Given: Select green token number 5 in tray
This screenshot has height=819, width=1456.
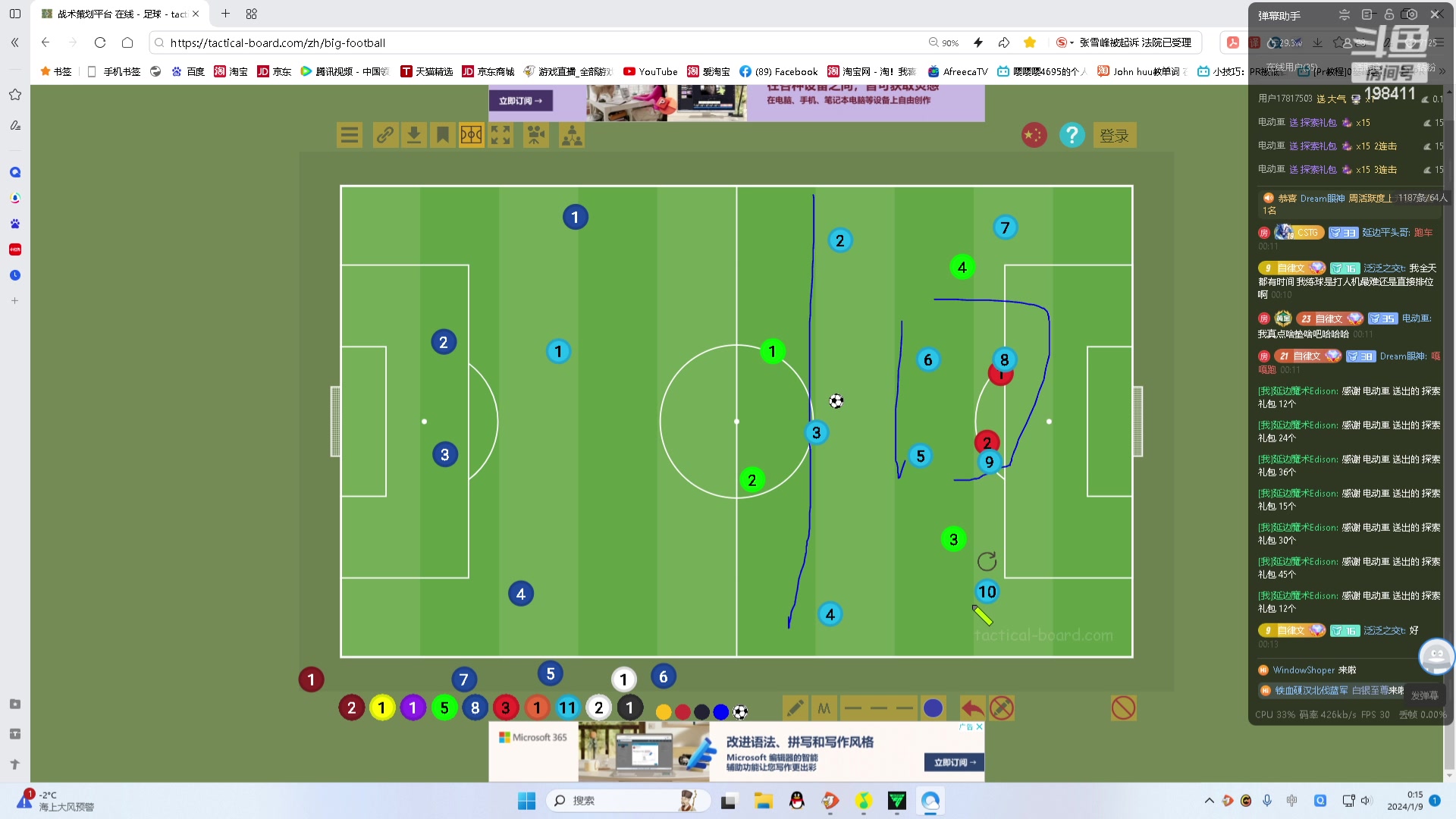Looking at the screenshot, I should point(444,708).
